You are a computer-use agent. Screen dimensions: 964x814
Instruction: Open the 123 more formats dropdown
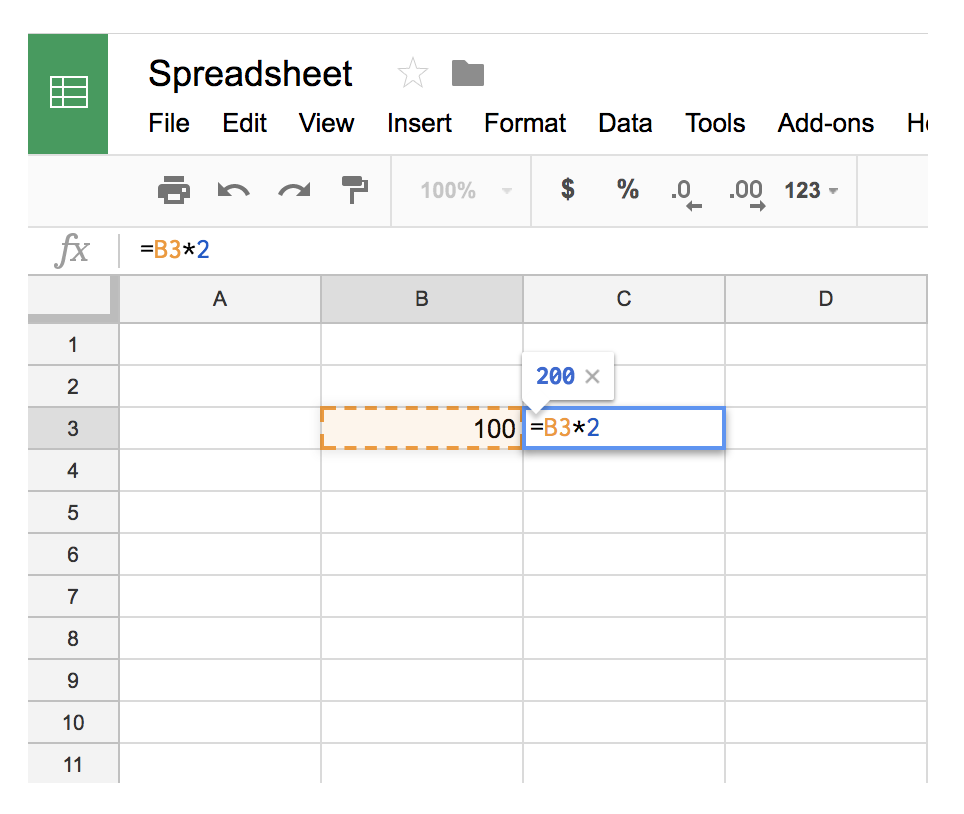click(x=810, y=190)
